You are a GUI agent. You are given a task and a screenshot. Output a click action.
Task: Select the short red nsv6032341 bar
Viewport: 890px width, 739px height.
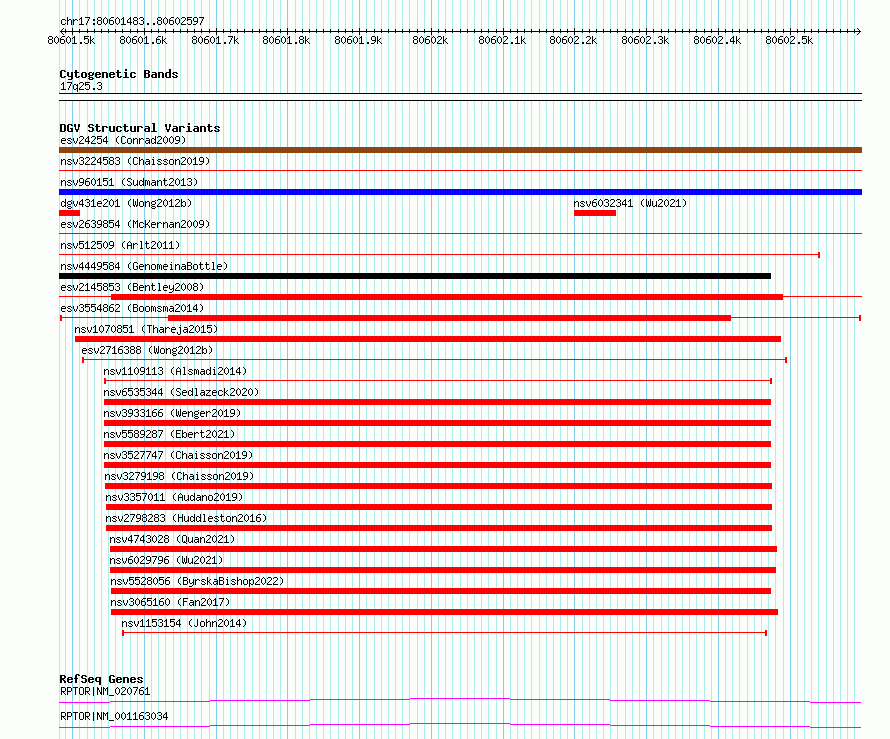click(x=595, y=213)
